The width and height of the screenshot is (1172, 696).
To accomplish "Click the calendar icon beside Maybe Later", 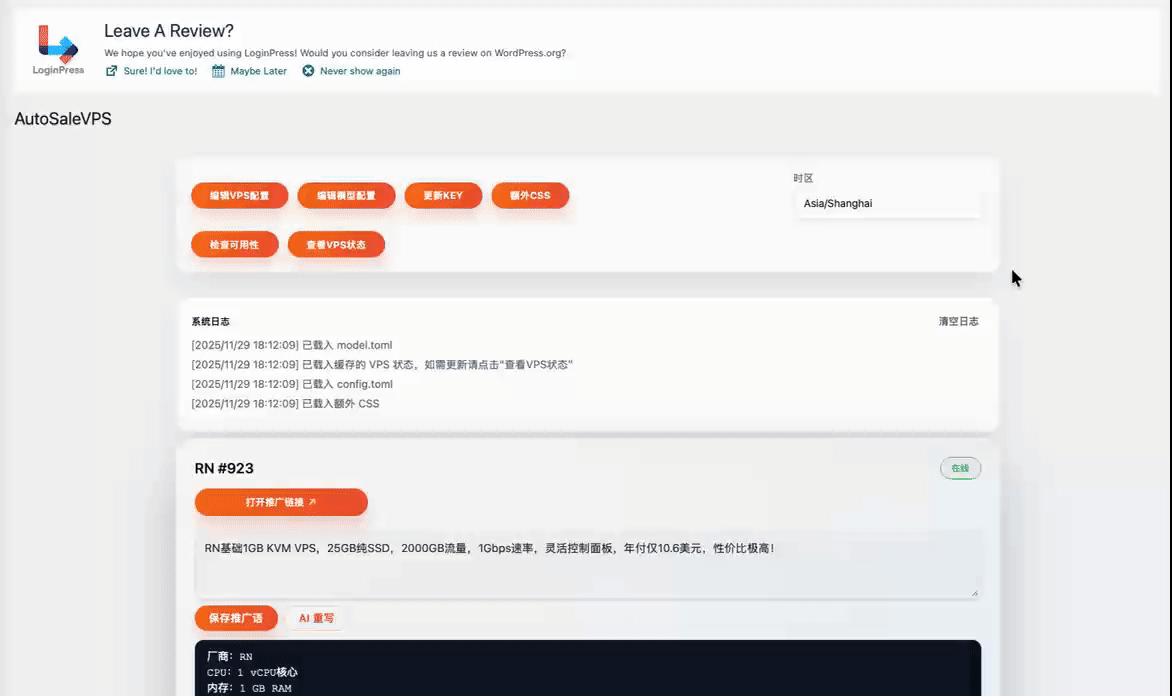I will coord(218,71).
